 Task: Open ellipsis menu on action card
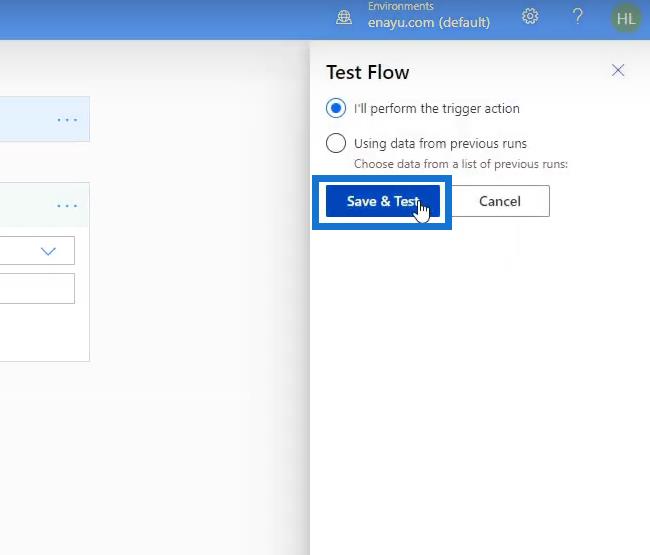67,206
